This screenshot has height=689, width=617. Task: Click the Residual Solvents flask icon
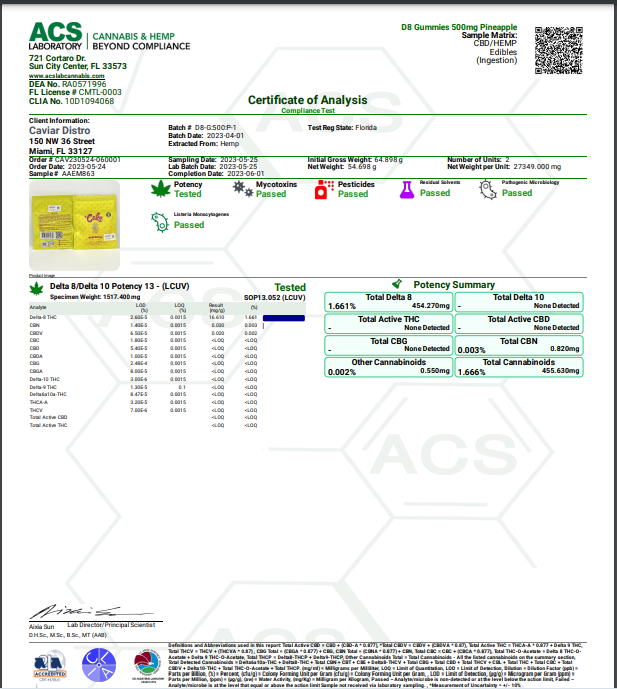tap(406, 190)
